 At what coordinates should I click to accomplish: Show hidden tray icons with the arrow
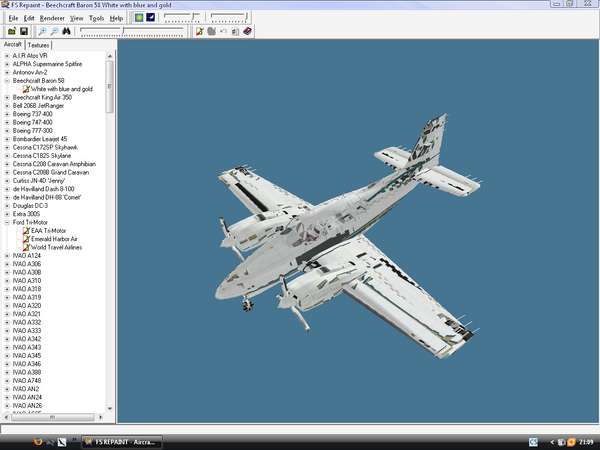(x=552, y=442)
